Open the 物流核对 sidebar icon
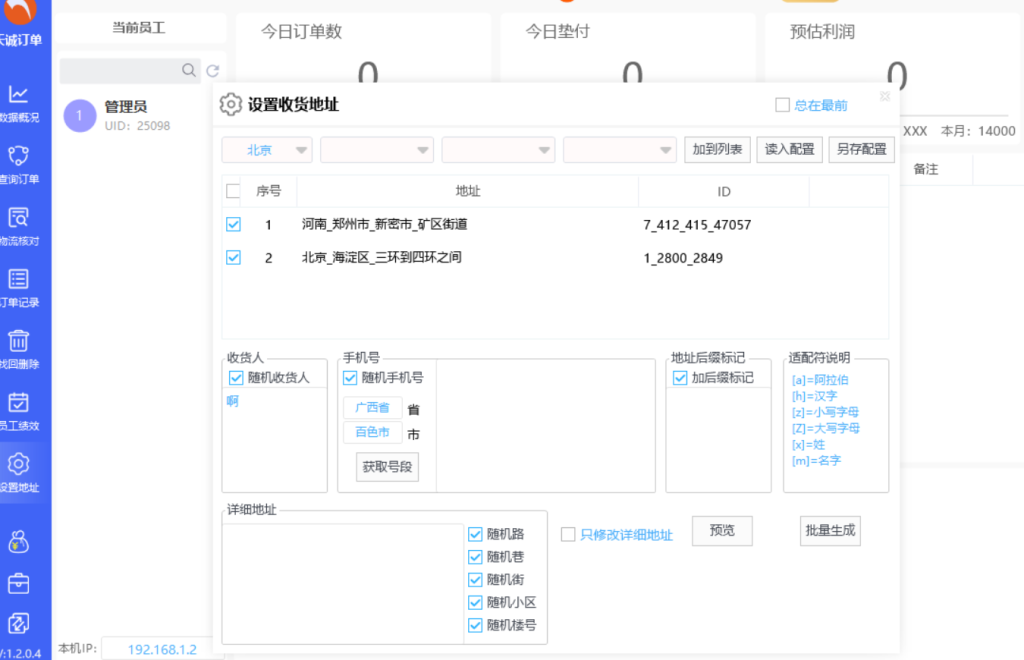Image resolution: width=1024 pixels, height=660 pixels. click(x=18, y=218)
